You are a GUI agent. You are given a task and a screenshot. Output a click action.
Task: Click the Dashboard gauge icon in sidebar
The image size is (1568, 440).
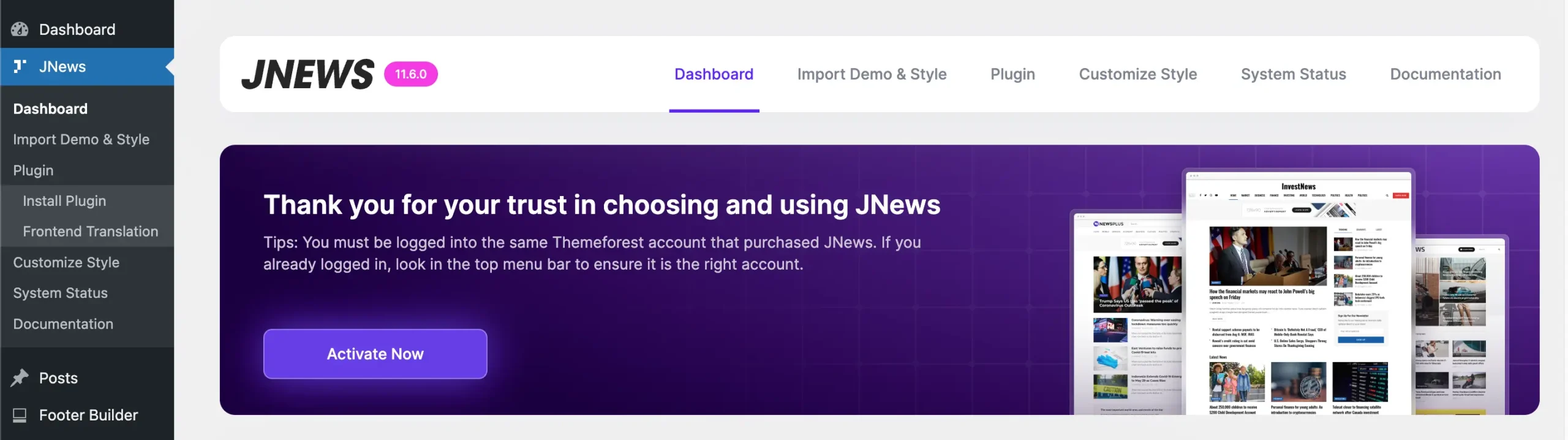(x=20, y=29)
